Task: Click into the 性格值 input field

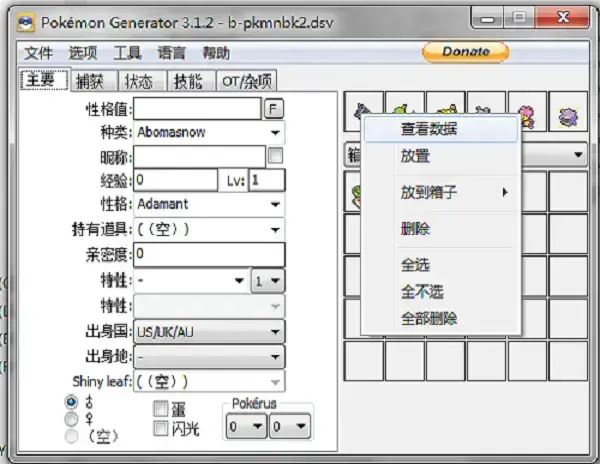Action: click(x=197, y=109)
